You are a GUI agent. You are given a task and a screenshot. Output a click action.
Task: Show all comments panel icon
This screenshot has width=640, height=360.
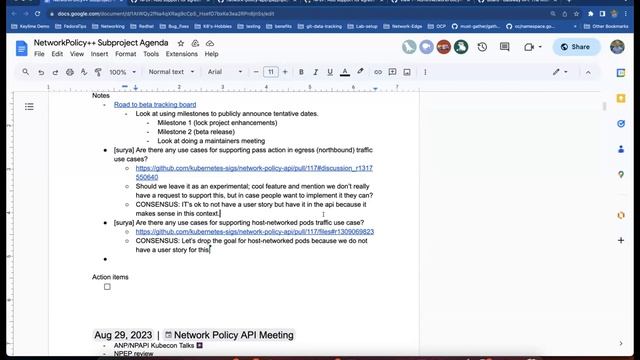coord(504,47)
